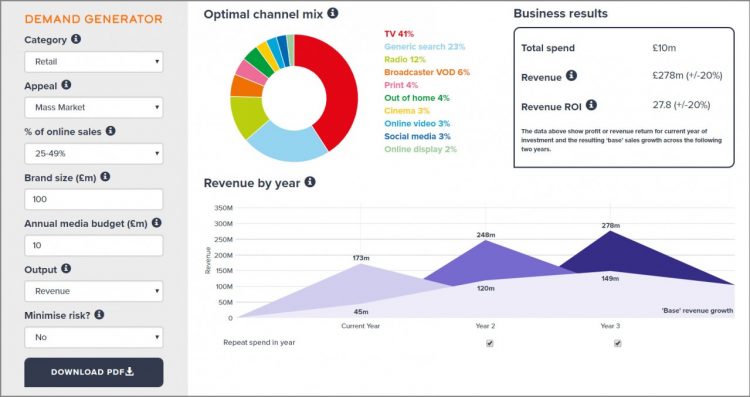Click the £278m (+/-20%) revenue value
The image size is (750, 397).
pos(687,76)
